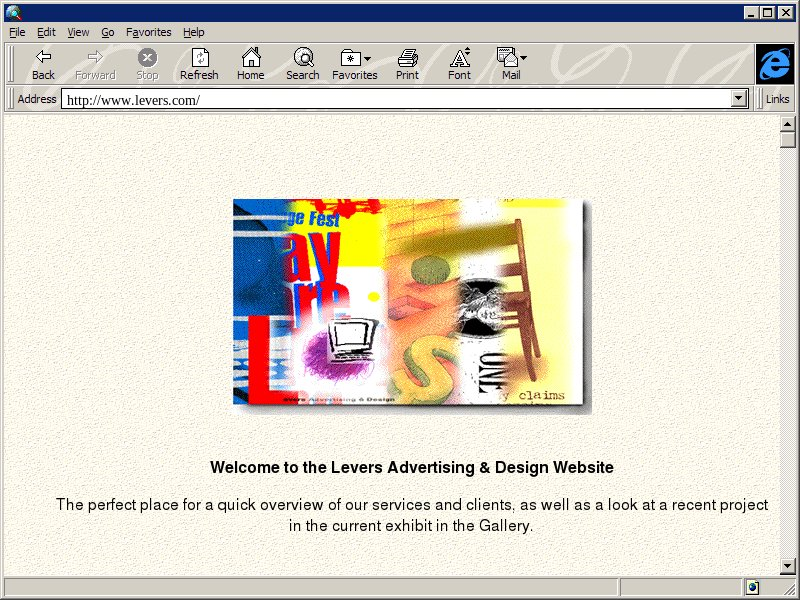The height and width of the screenshot is (600, 800).
Task: Open the Go menu
Action: tap(108, 32)
